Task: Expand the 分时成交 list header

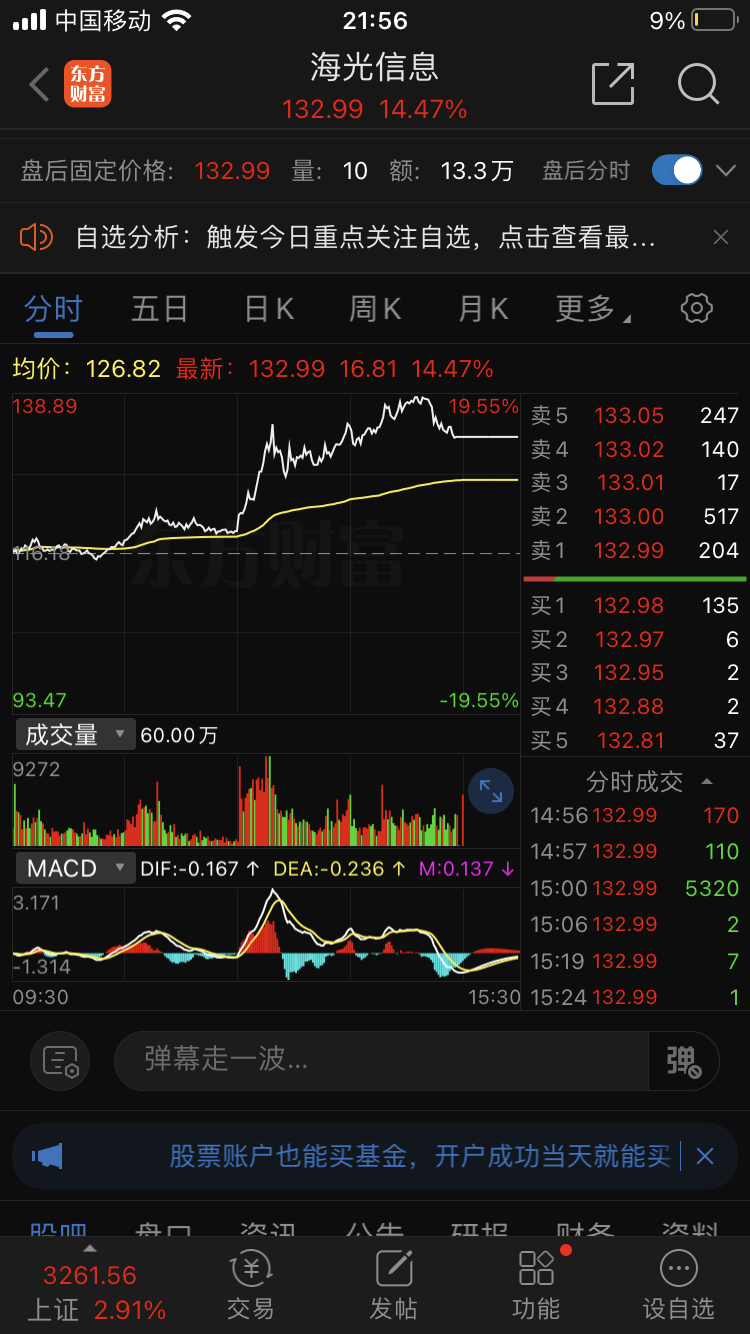Action: pyautogui.click(x=648, y=781)
